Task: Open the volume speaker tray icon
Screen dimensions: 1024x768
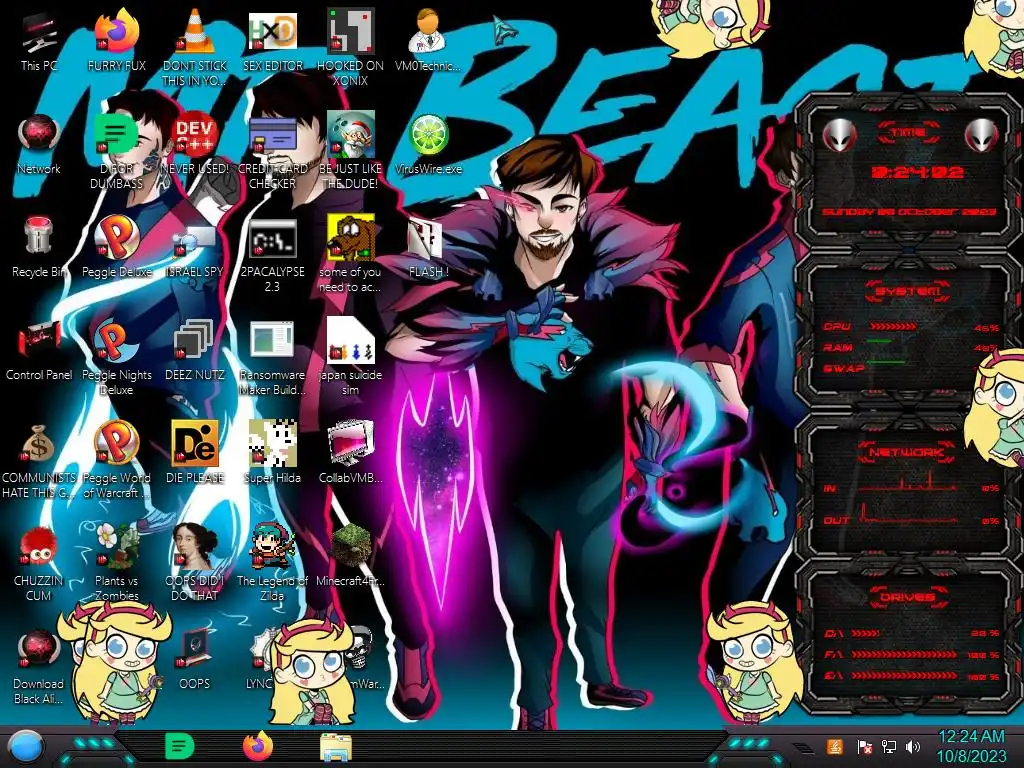Action: click(x=913, y=746)
